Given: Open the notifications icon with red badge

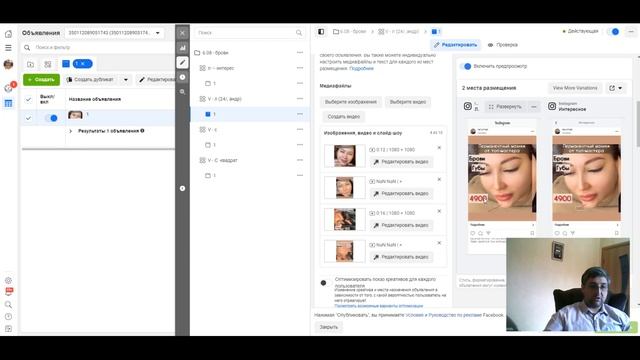Looking at the screenshot, I should pos(9,87).
